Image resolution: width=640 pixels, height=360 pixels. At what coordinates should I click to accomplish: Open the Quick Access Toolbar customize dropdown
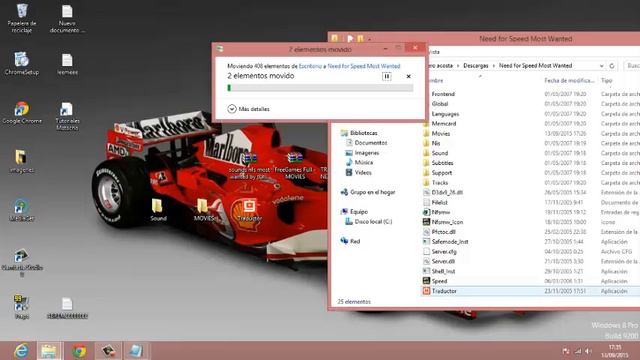(x=369, y=39)
